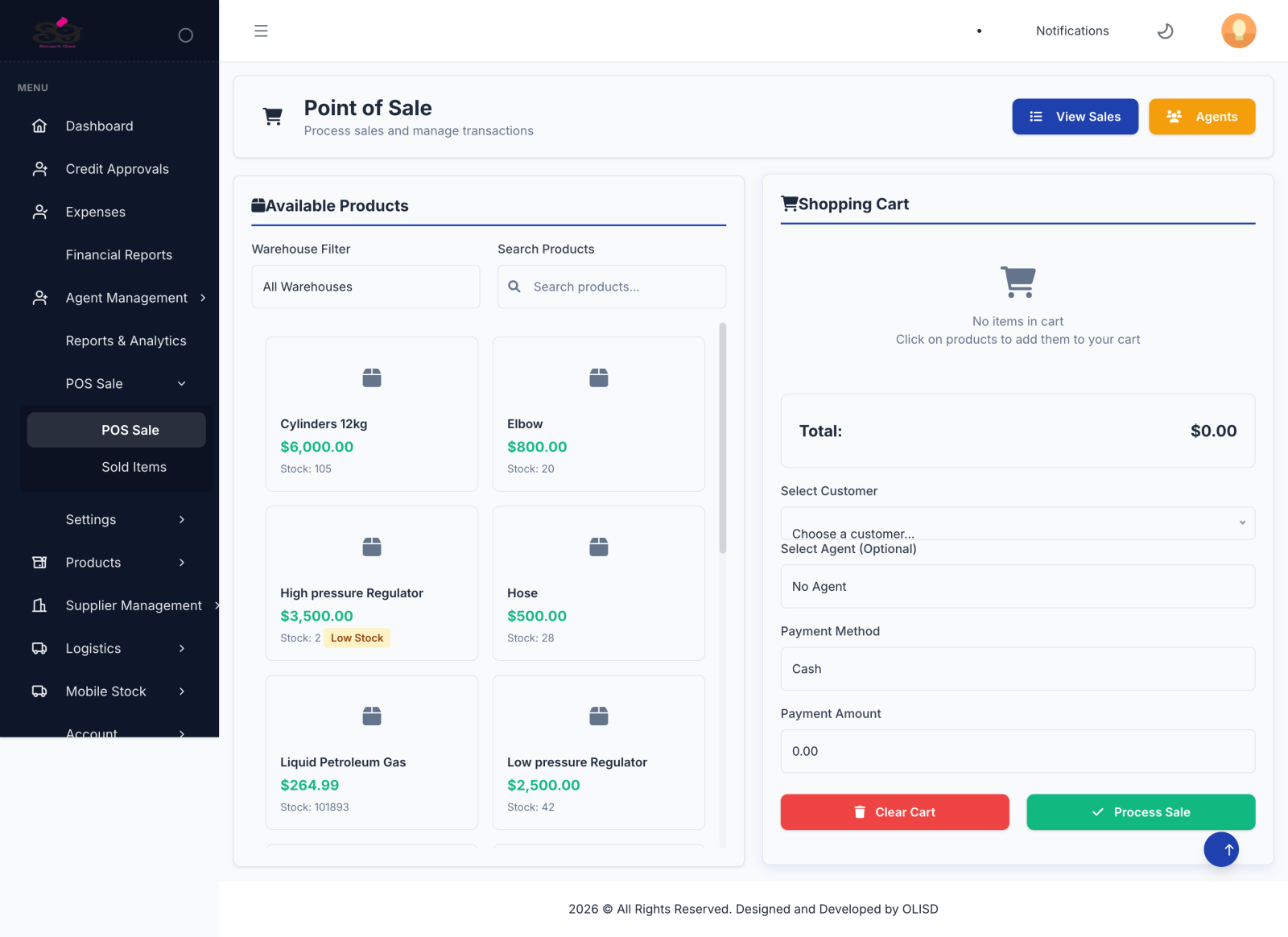Click the search magnifier icon

pos(514,287)
